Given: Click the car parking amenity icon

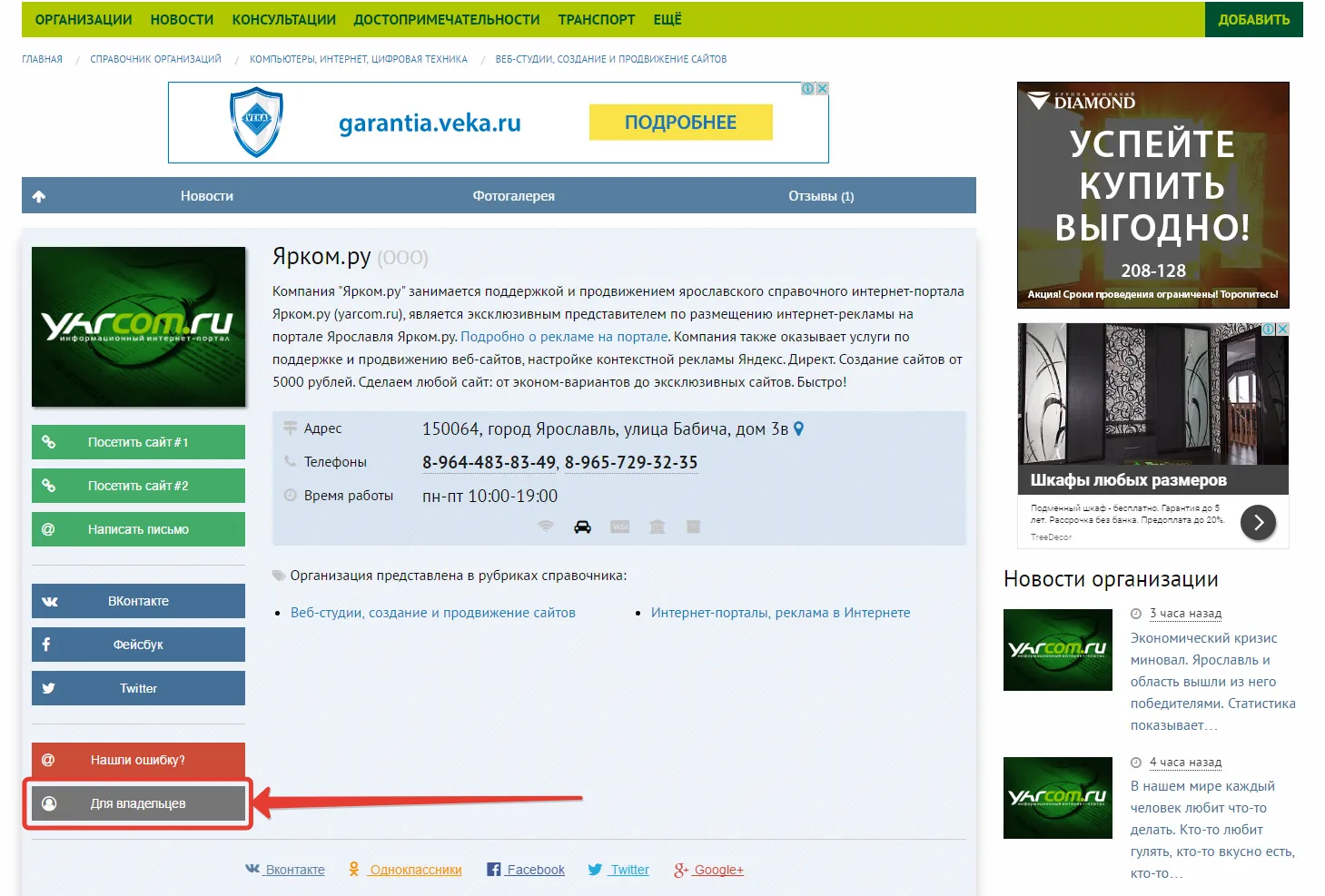Looking at the screenshot, I should pyautogui.click(x=582, y=527).
